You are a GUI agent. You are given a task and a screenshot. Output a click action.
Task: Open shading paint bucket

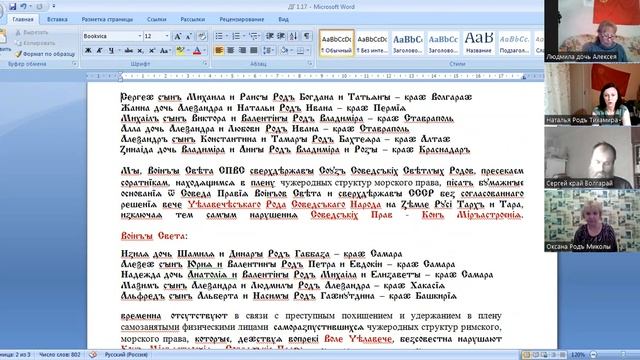[x=284, y=51]
